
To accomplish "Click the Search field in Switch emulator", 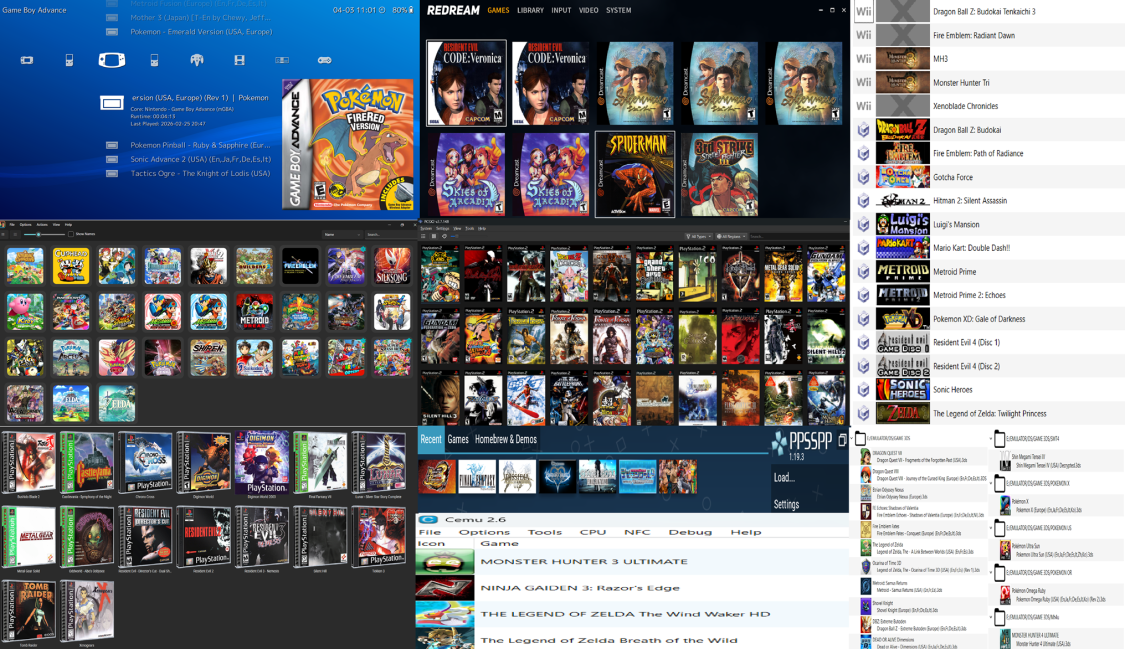I will [x=392, y=235].
